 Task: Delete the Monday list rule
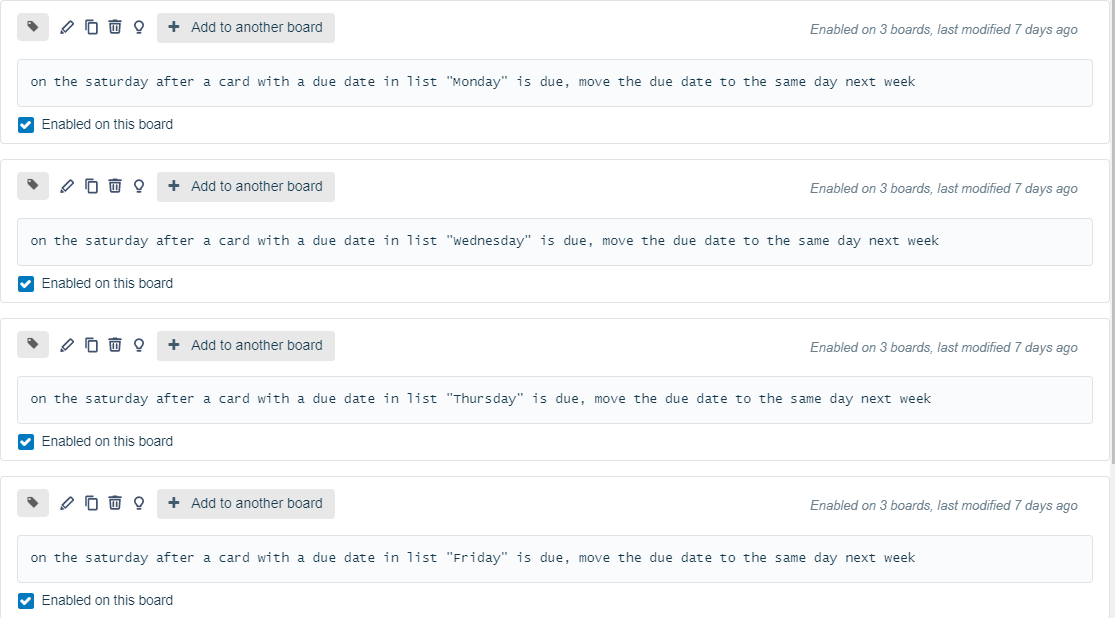tap(114, 27)
